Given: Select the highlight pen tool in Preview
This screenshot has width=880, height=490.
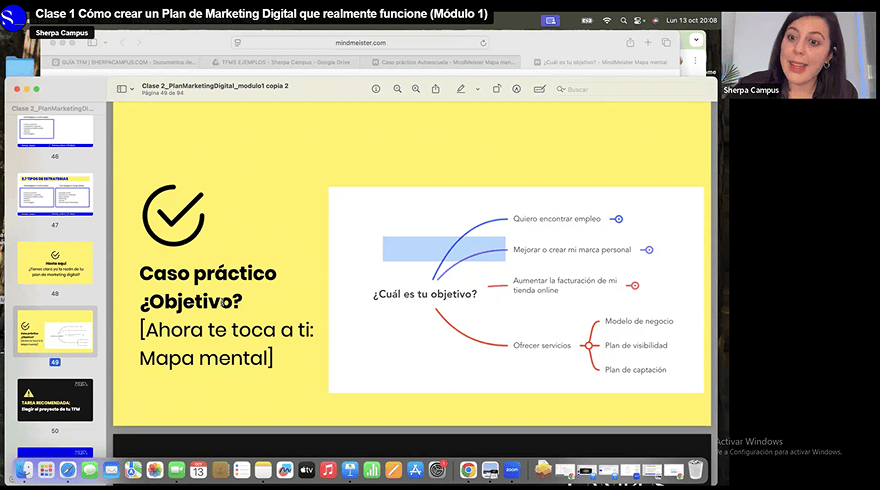Looking at the screenshot, I should [x=461, y=89].
